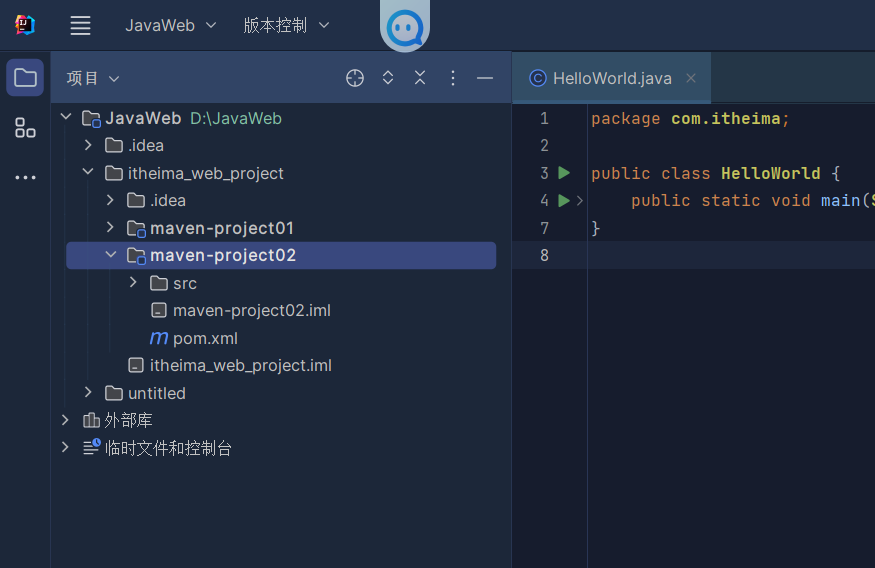Click line number 8 in the gutter
Screen dimensions: 875x568
545,256
